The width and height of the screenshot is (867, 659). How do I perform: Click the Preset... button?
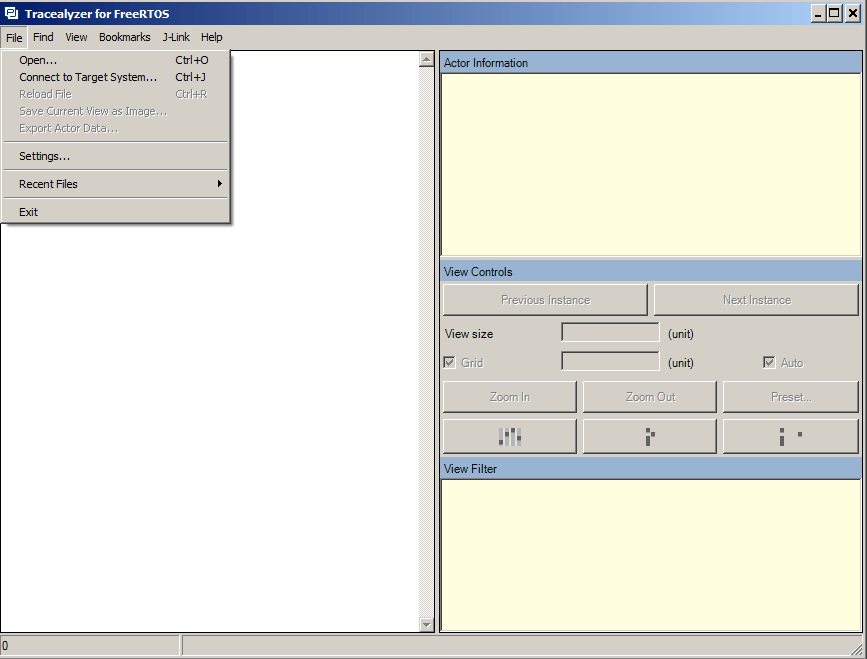coord(790,397)
